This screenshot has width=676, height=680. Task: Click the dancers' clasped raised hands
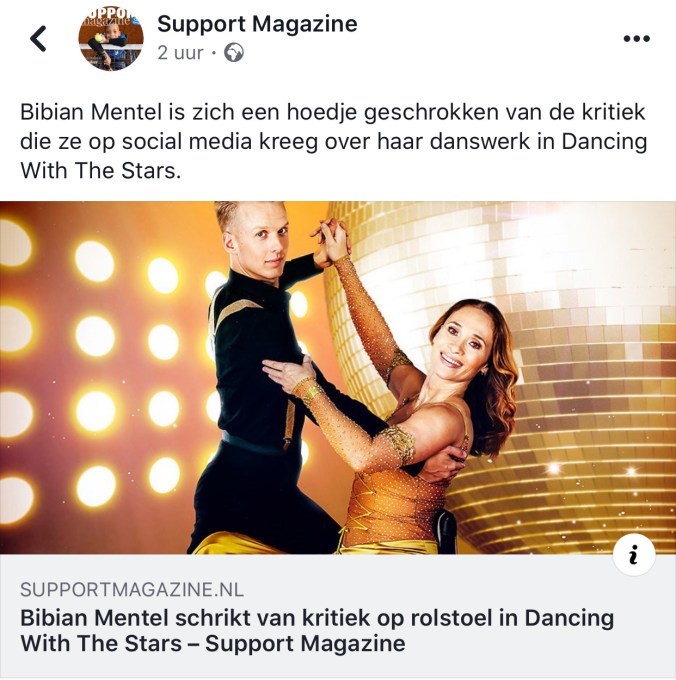[330, 242]
